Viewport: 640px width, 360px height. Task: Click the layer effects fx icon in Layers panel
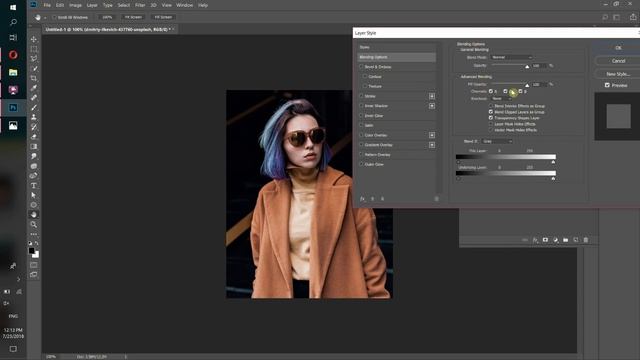click(x=535, y=240)
